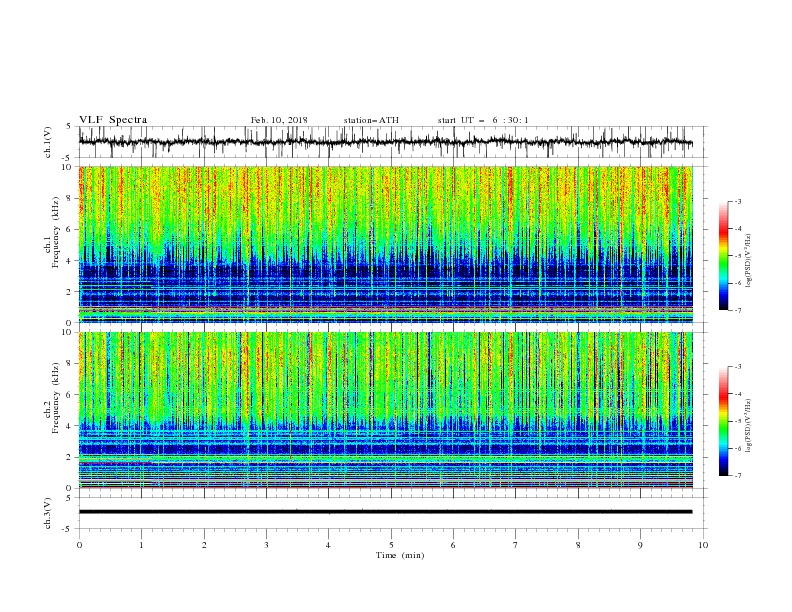Click the "start UT = 6 :30: 1" label
792x612 pixels.
(483, 120)
